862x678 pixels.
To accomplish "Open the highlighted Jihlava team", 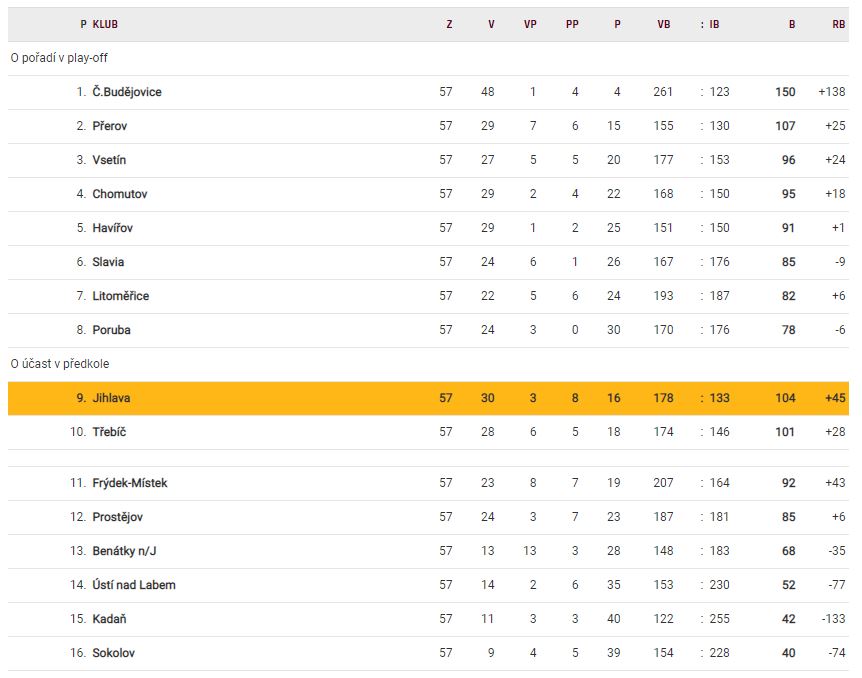I will click(112, 398).
